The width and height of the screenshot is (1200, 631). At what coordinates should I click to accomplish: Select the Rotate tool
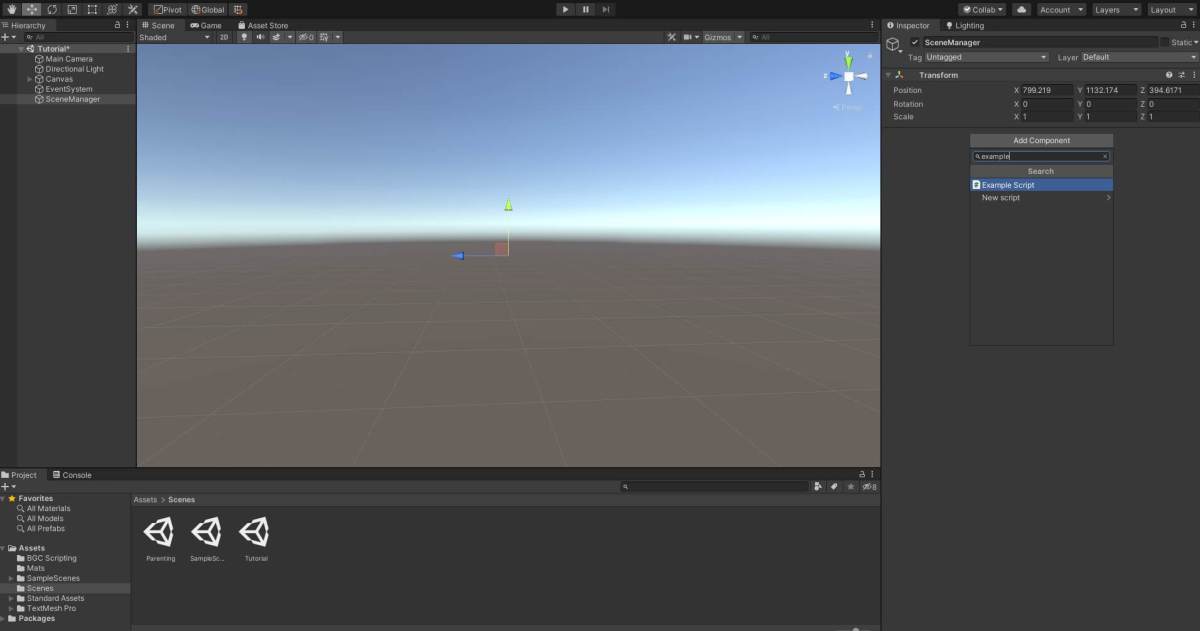(x=51, y=9)
